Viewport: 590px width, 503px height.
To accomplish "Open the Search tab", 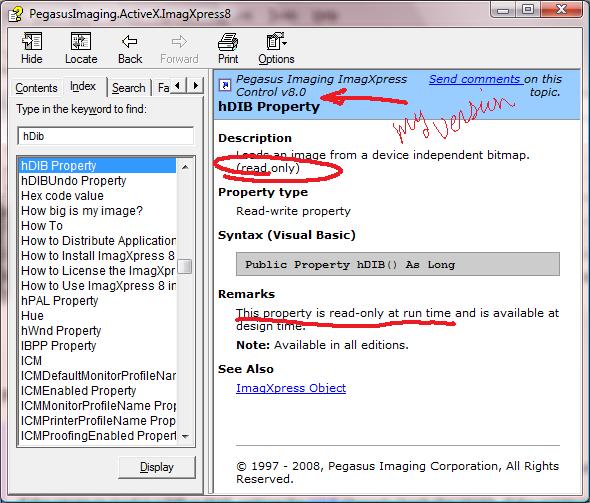I will click(129, 88).
